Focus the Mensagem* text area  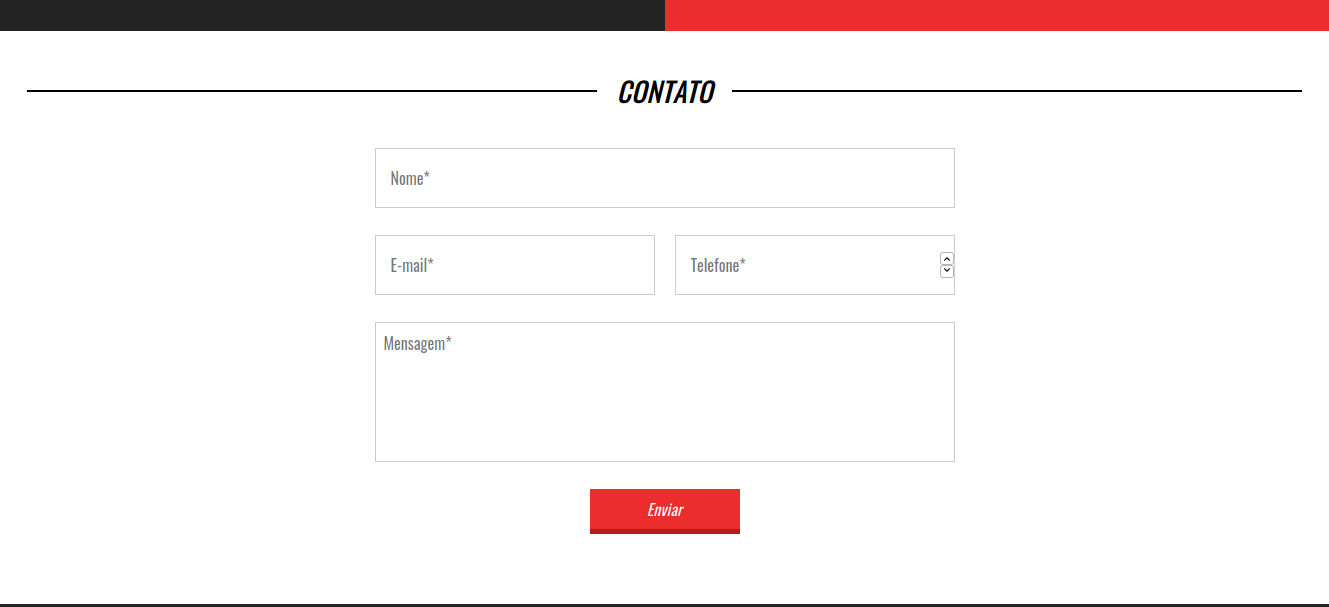coord(665,392)
